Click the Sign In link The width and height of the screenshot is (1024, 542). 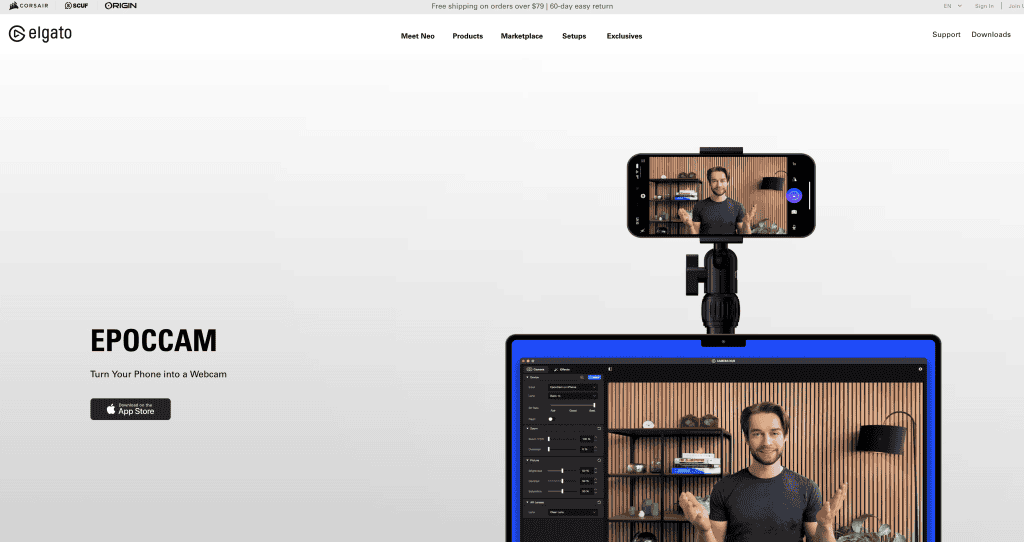pyautogui.click(x=984, y=6)
